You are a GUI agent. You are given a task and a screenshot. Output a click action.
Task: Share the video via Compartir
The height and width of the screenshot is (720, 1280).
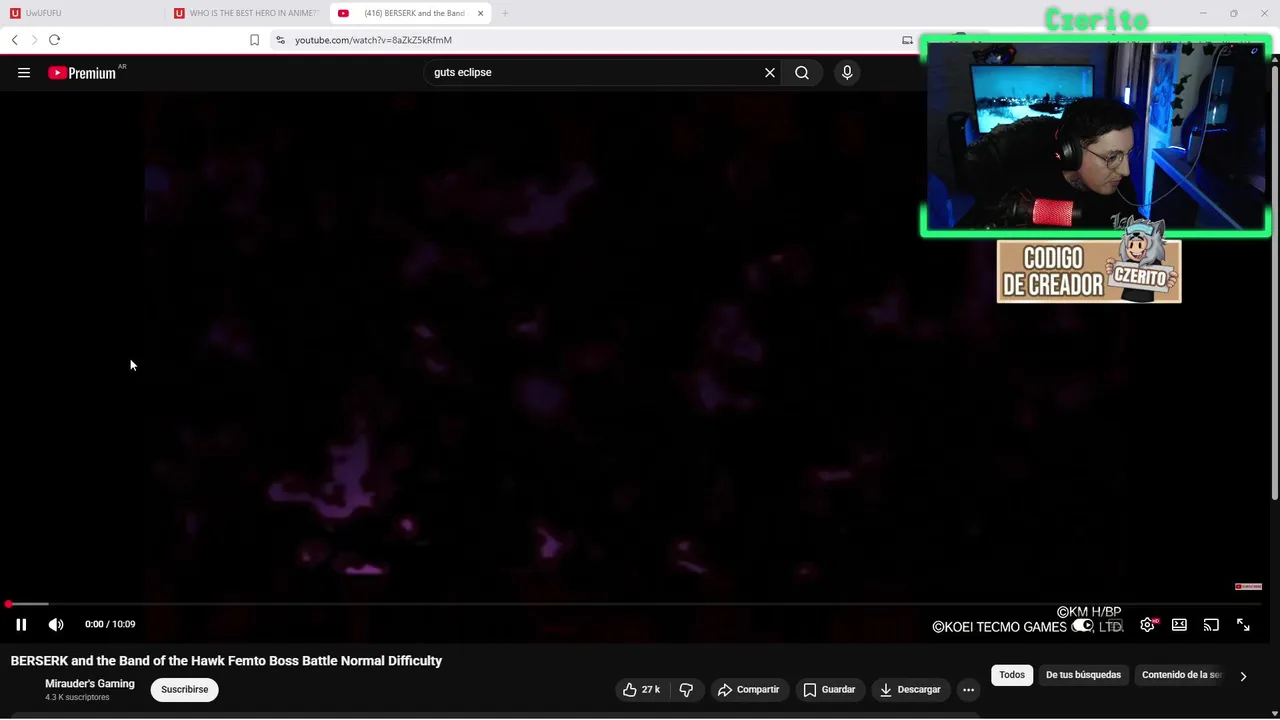click(748, 690)
